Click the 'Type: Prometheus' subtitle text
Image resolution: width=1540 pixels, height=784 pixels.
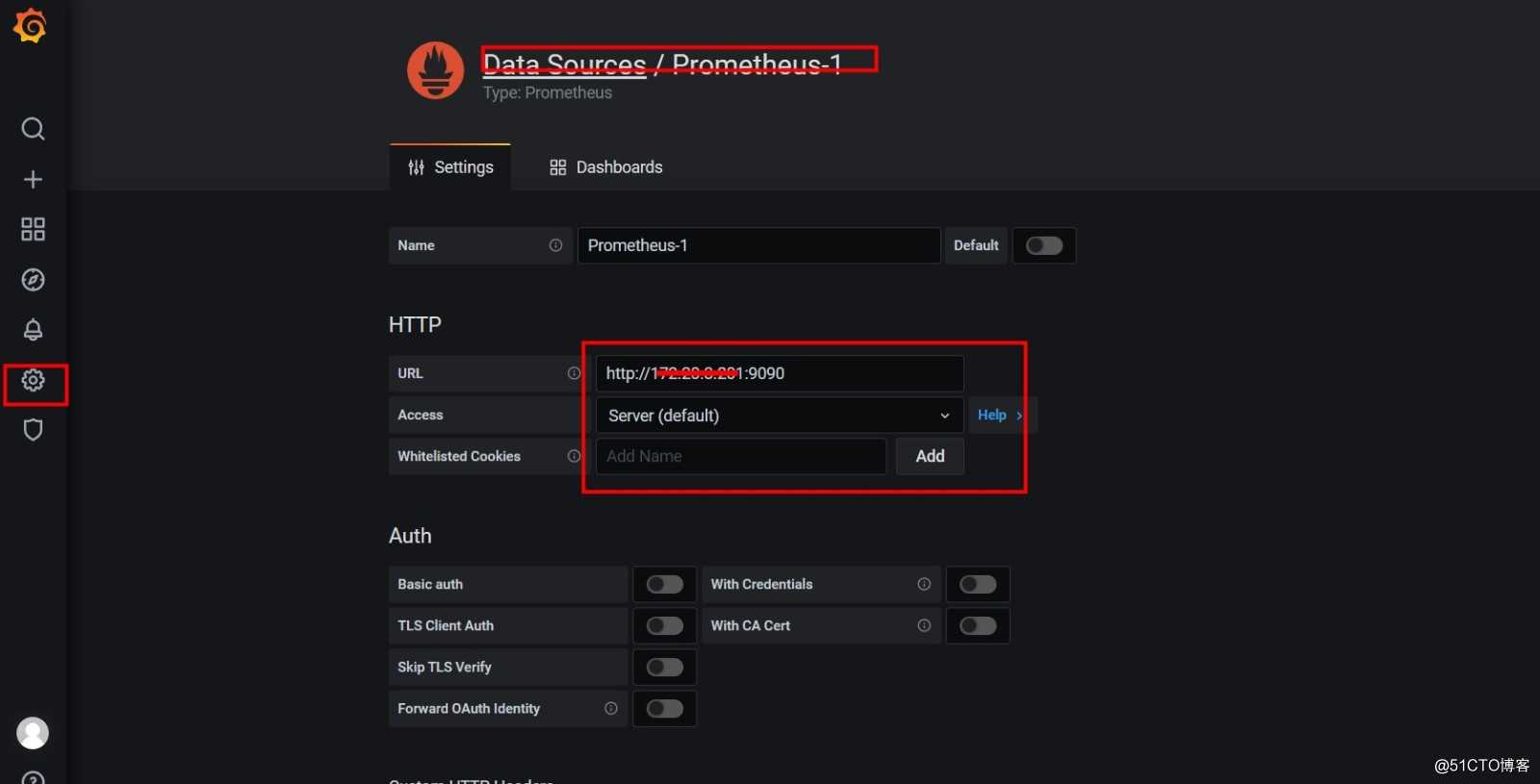tap(548, 92)
